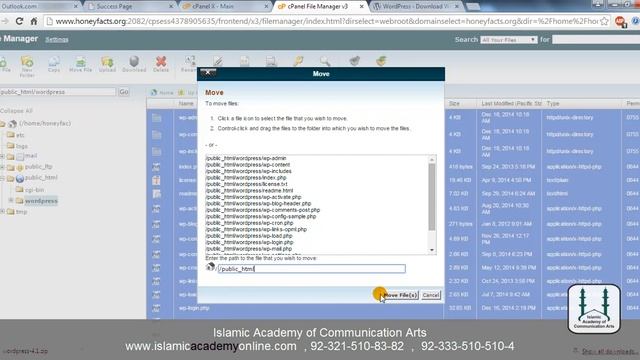The width and height of the screenshot is (640, 360).
Task: Click the globe icon next to public_html
Action: pyautogui.click(x=20, y=178)
